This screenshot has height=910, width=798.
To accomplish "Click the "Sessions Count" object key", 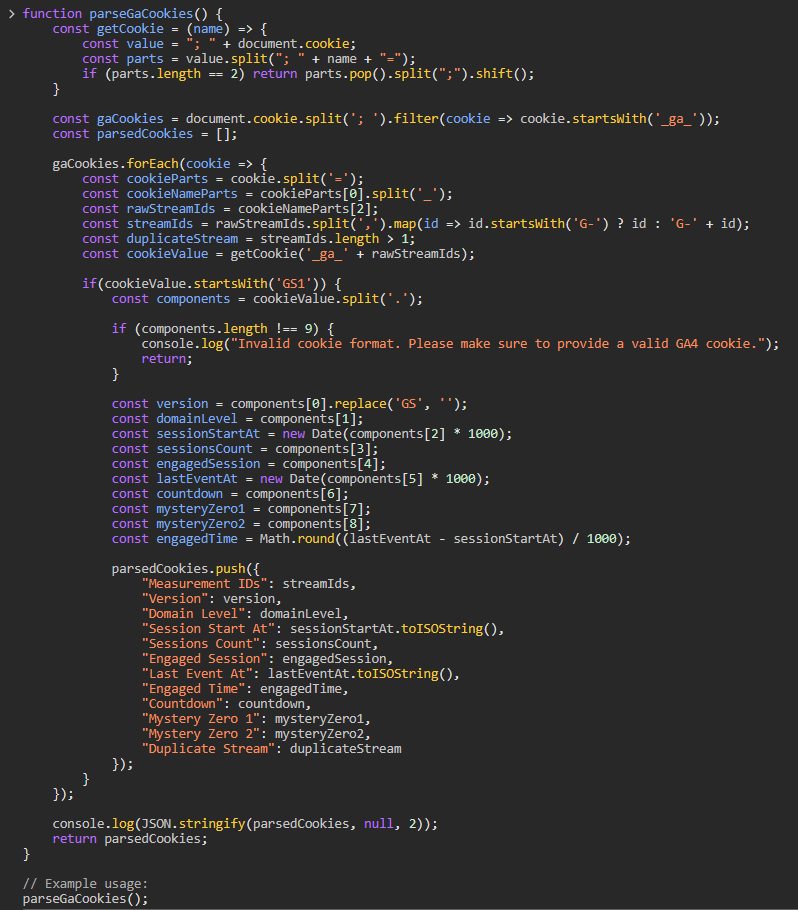I will pos(201,644).
